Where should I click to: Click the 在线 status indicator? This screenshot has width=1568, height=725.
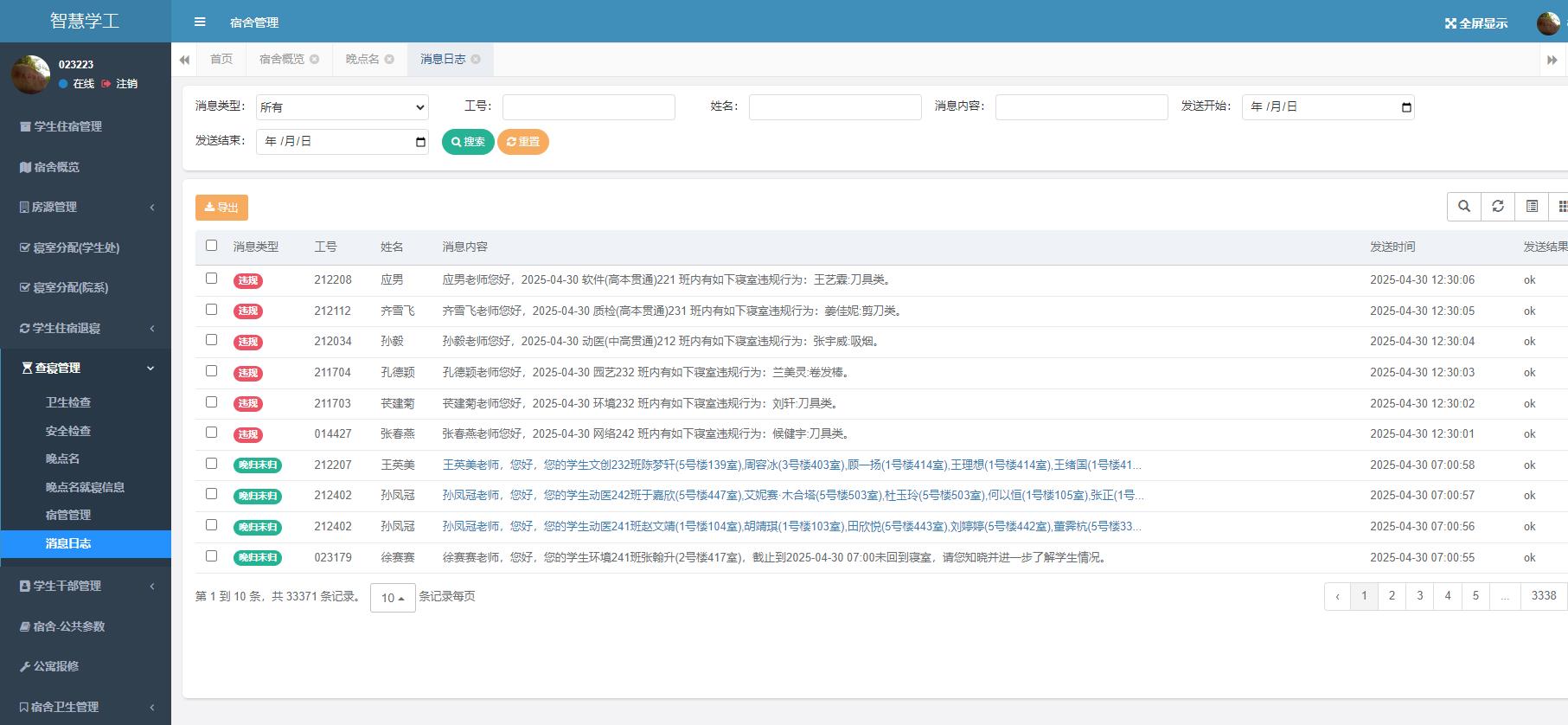point(77,84)
